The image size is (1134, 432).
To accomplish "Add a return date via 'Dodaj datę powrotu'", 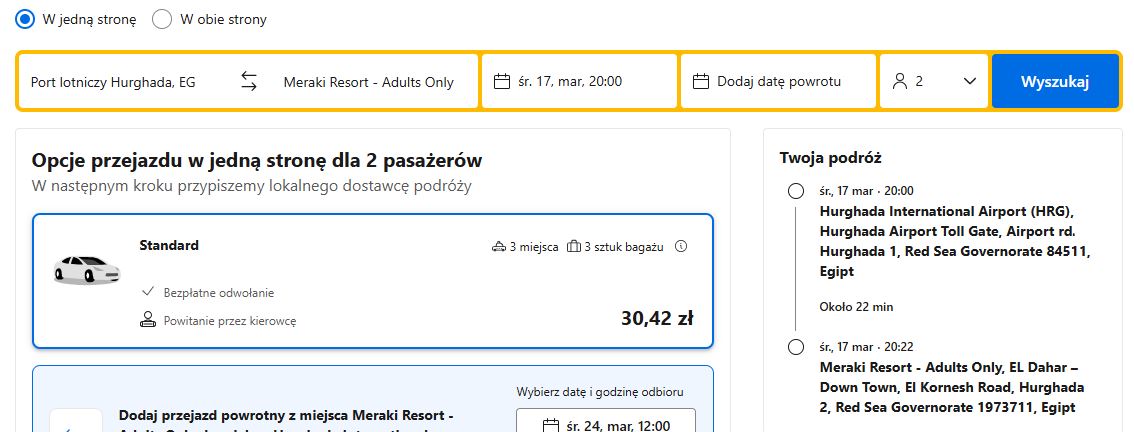I will click(x=778, y=81).
